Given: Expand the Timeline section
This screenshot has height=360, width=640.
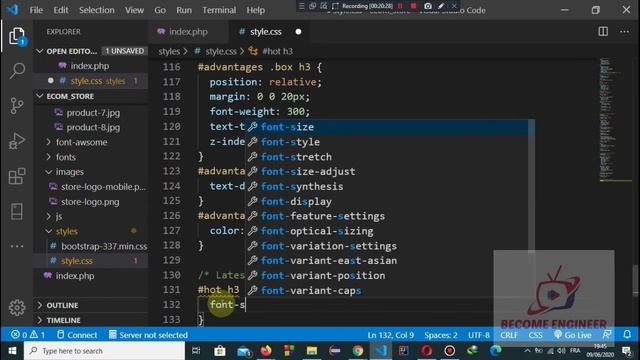Looking at the screenshot, I should 63,320.
